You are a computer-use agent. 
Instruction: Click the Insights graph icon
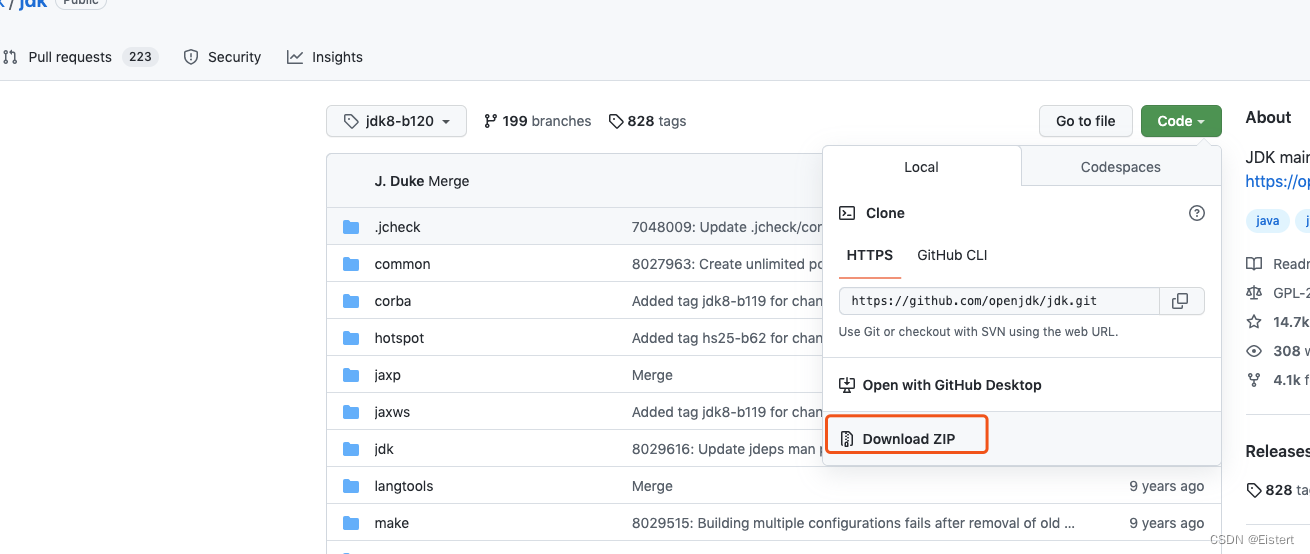tap(295, 57)
